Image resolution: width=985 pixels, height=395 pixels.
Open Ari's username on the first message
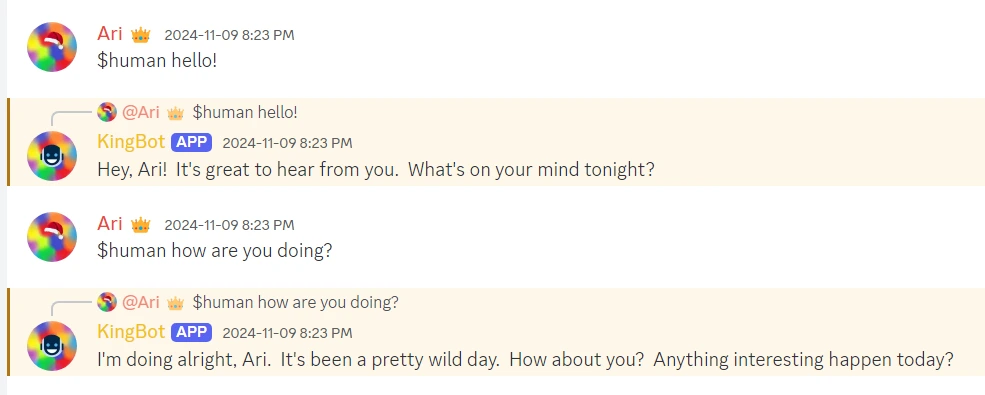point(110,33)
